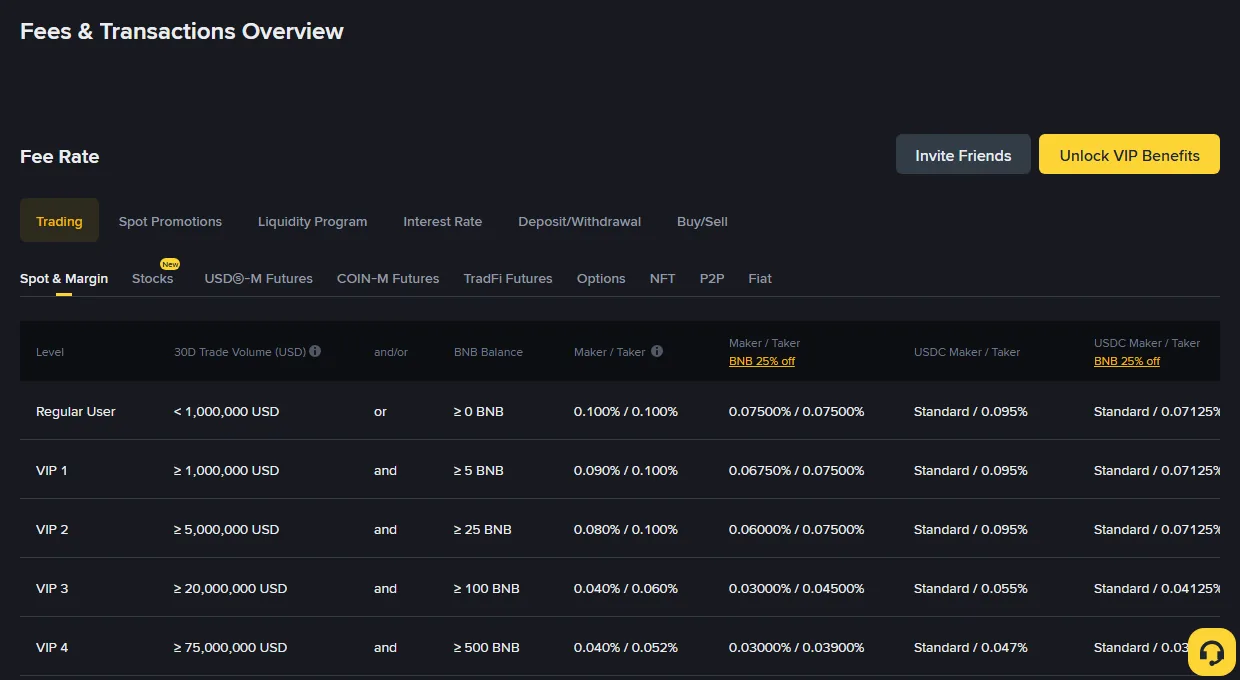Image resolution: width=1240 pixels, height=680 pixels.
Task: Click the '0.06750% / 0.07500%' discounted fee
Action: pos(797,470)
